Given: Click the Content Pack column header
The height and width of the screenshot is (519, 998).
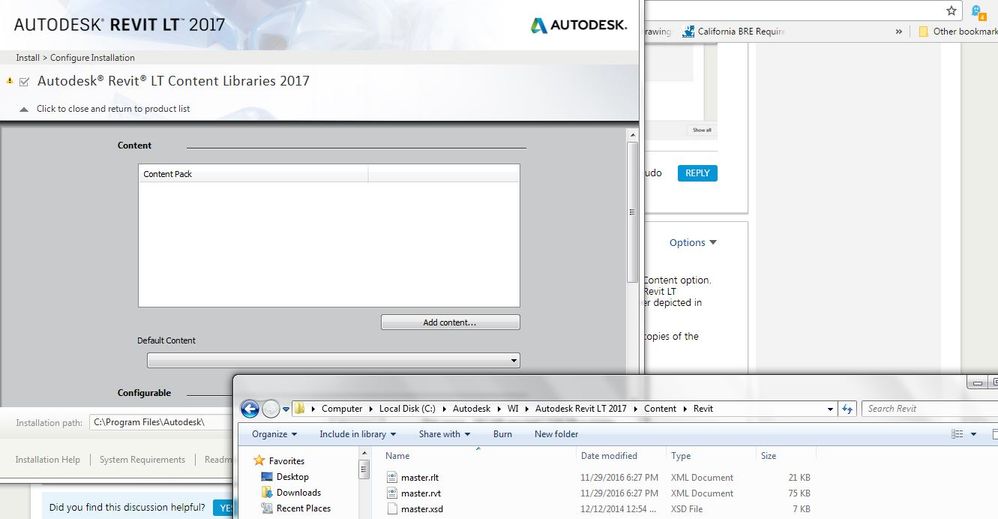Looking at the screenshot, I should [x=253, y=174].
